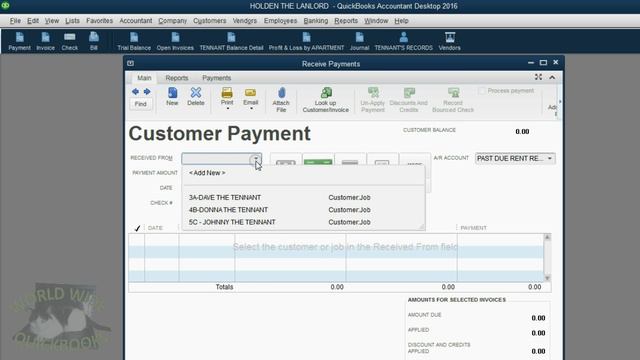Image resolution: width=640 pixels, height=360 pixels.
Task: Toggle full screen for Receive Payments window
Action: [x=538, y=77]
